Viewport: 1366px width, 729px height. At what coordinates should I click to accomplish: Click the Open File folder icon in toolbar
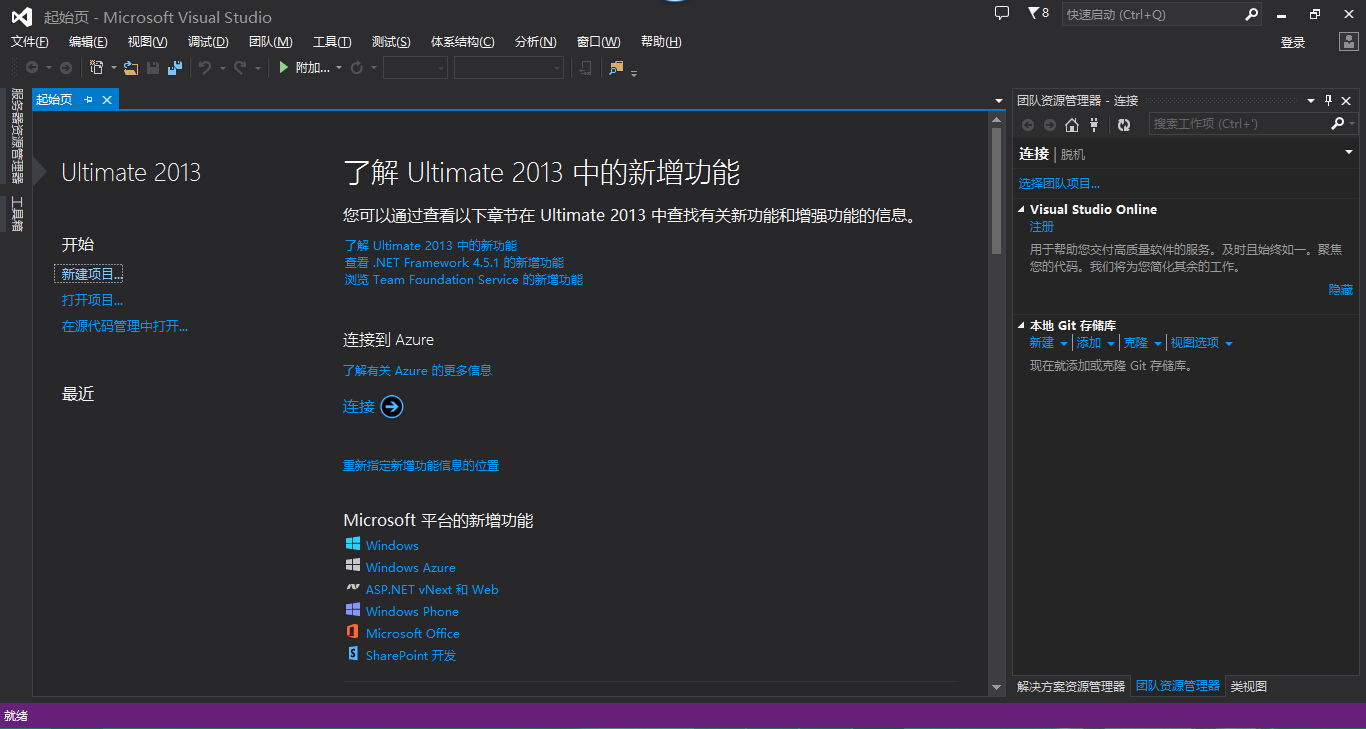tap(130, 68)
